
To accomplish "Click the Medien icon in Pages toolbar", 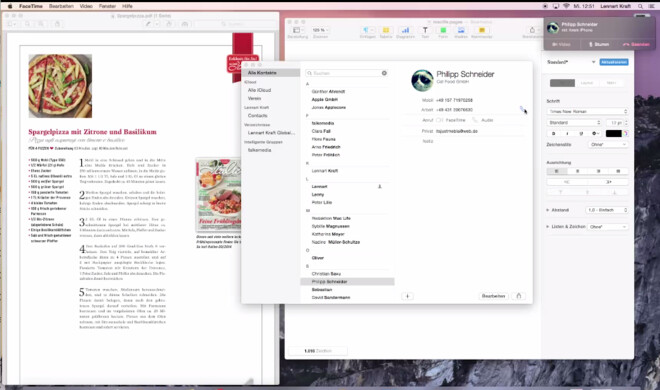I will [x=461, y=30].
